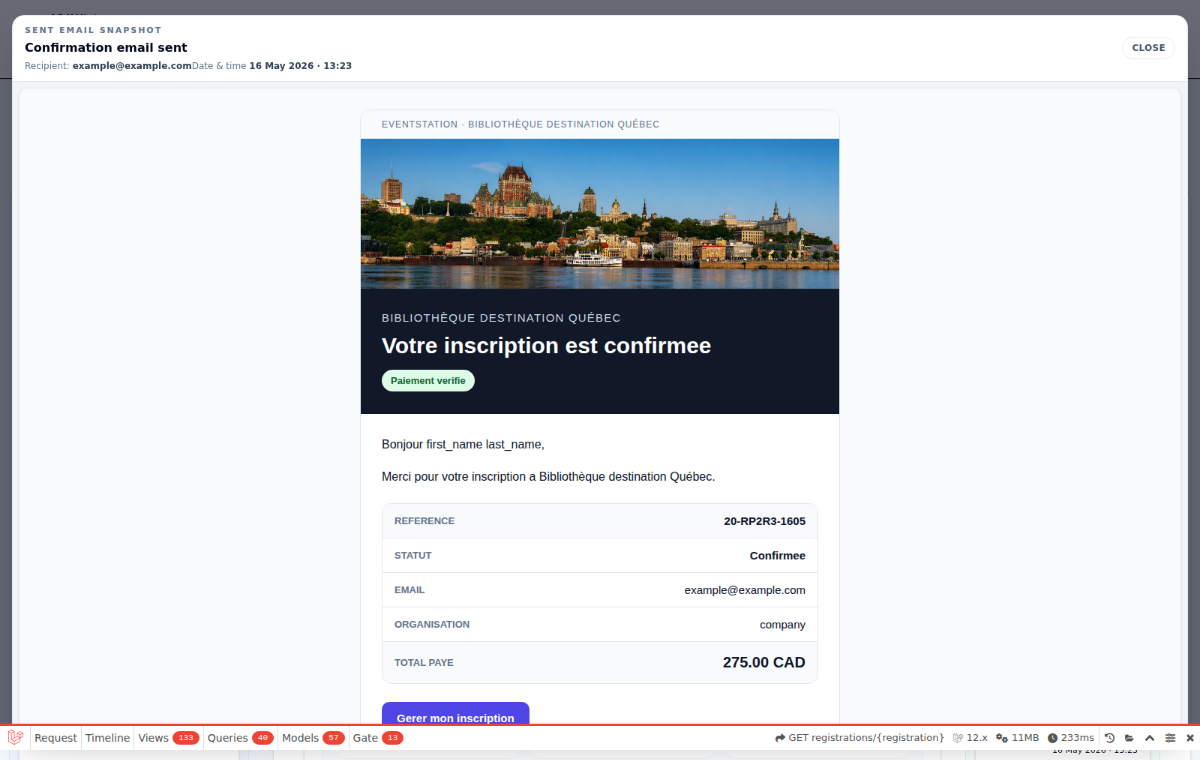The width and height of the screenshot is (1200, 760).
Task: Open the Views debugbar tab
Action: (168, 738)
